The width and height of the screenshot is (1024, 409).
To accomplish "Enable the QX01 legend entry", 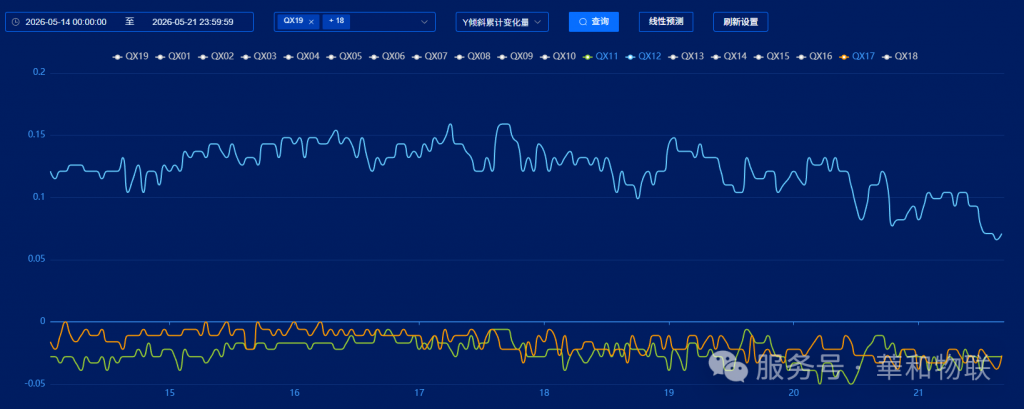I will (173, 57).
